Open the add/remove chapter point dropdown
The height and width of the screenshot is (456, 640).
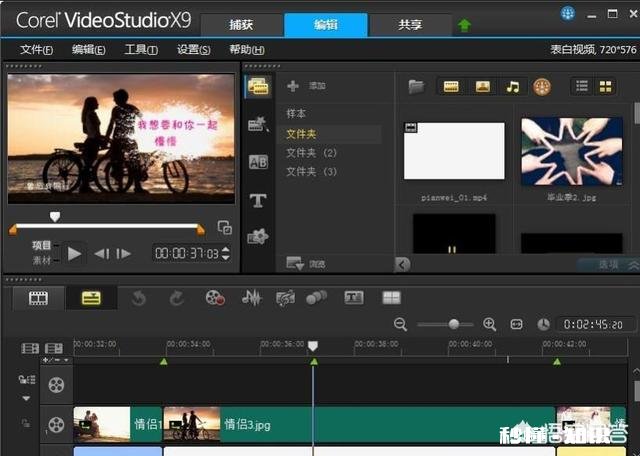[55, 360]
